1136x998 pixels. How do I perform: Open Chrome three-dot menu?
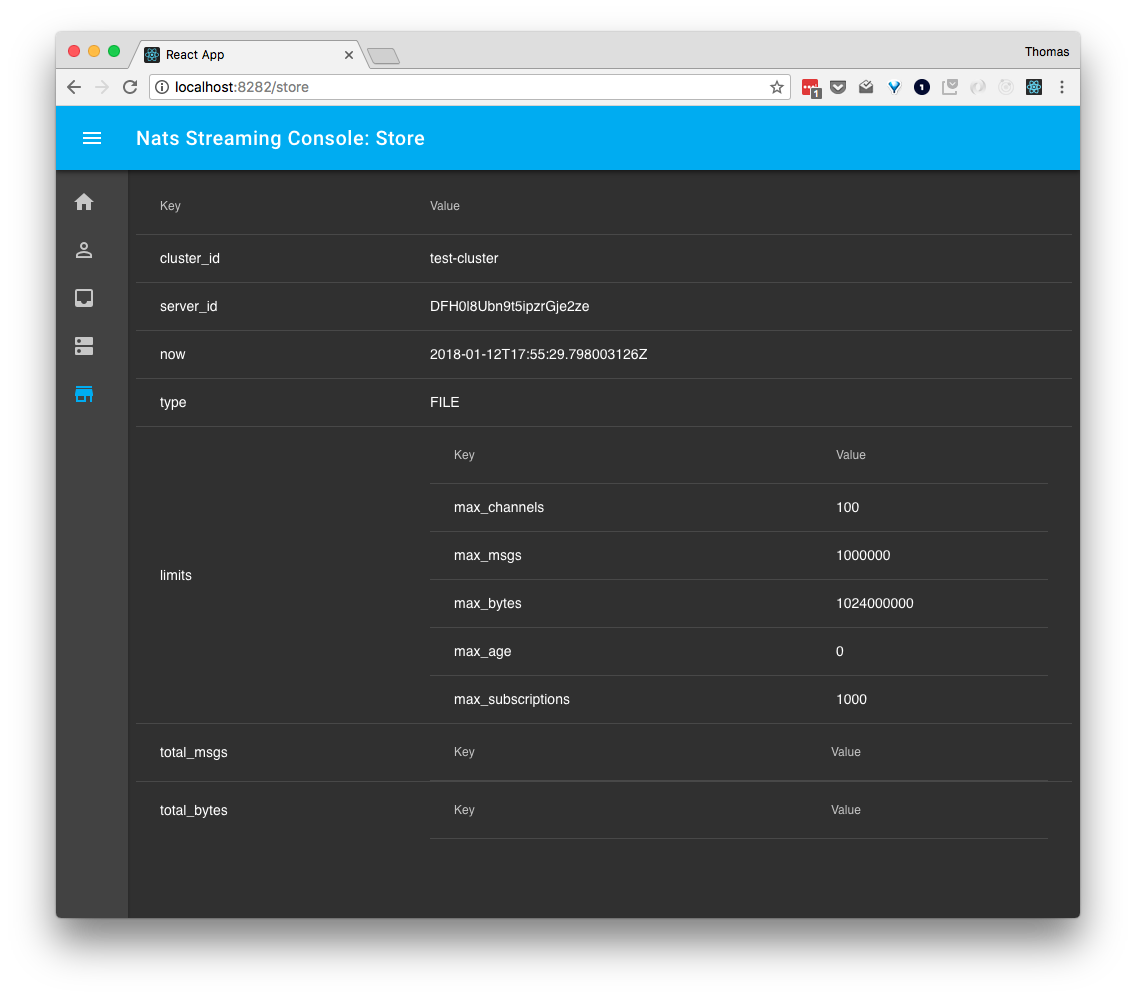click(x=1062, y=87)
